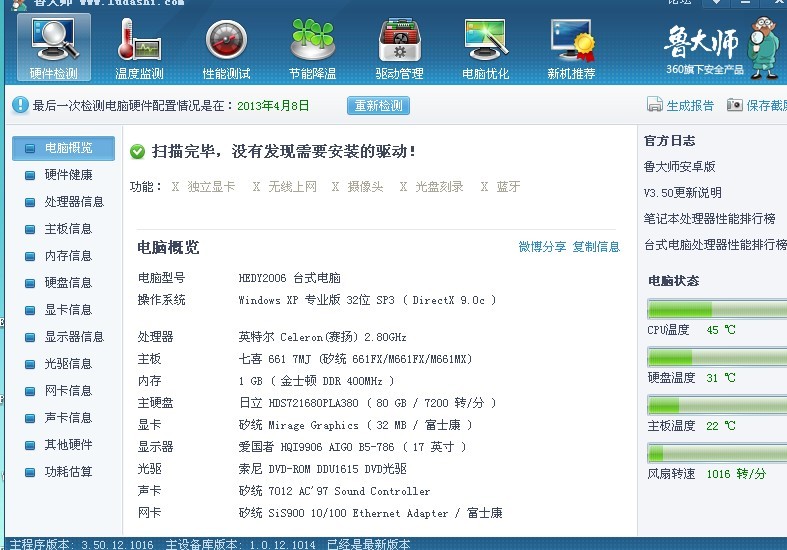Open 硬盘信息 from the left menu
Screen dimensions: 787x550
click(x=68, y=283)
